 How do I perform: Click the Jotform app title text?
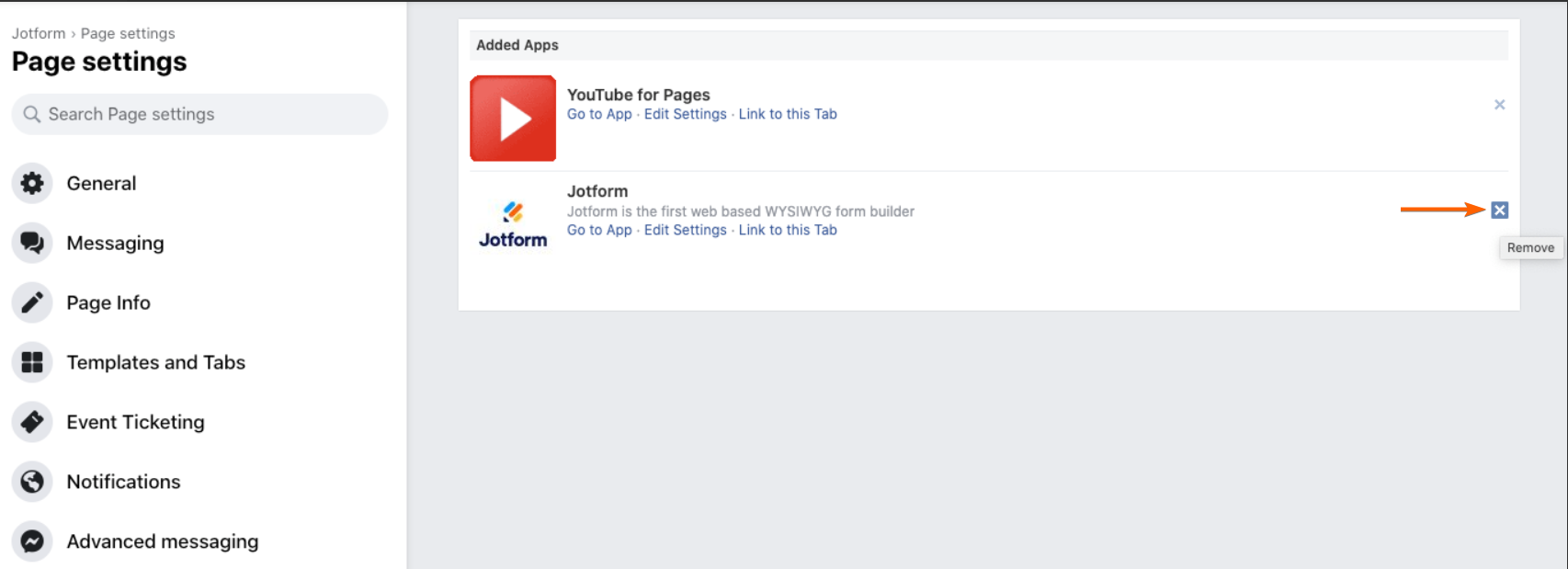click(597, 191)
